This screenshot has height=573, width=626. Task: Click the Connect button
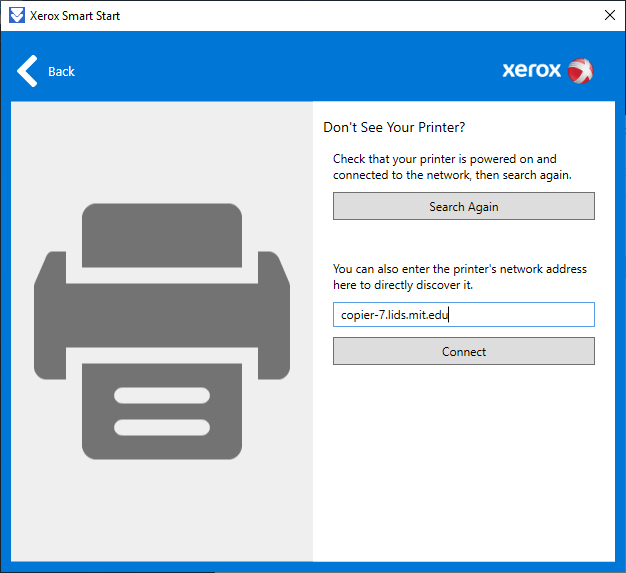point(464,351)
